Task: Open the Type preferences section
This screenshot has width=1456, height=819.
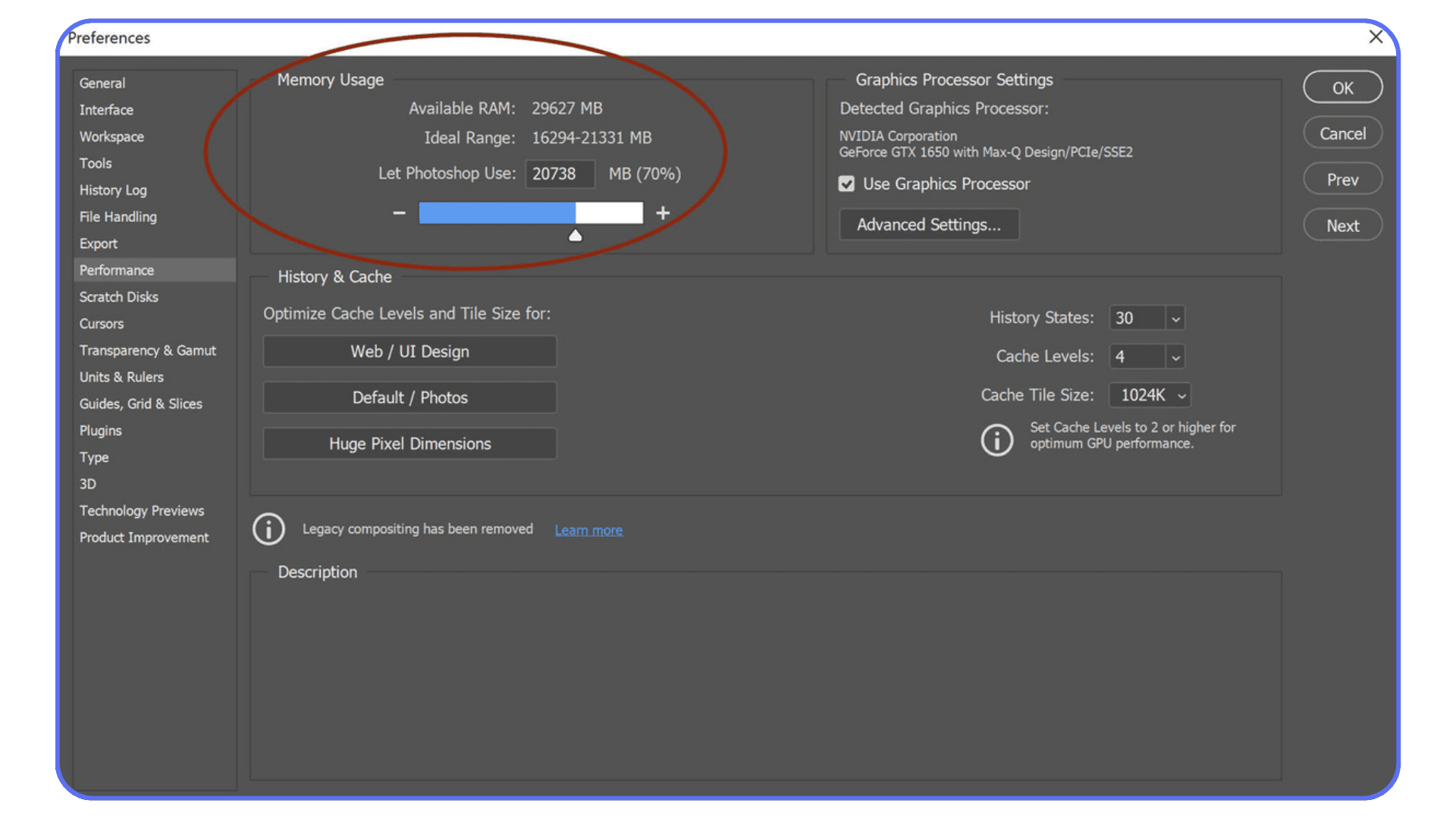Action: click(94, 457)
